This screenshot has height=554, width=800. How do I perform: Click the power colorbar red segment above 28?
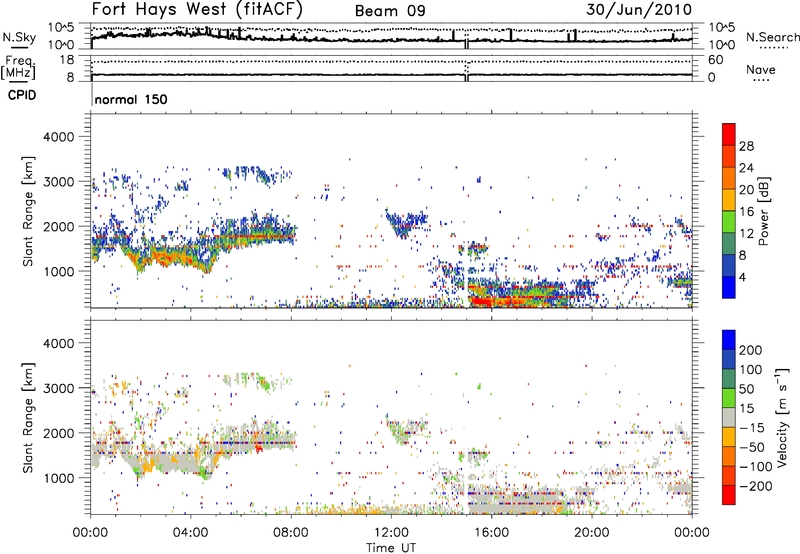(729, 134)
